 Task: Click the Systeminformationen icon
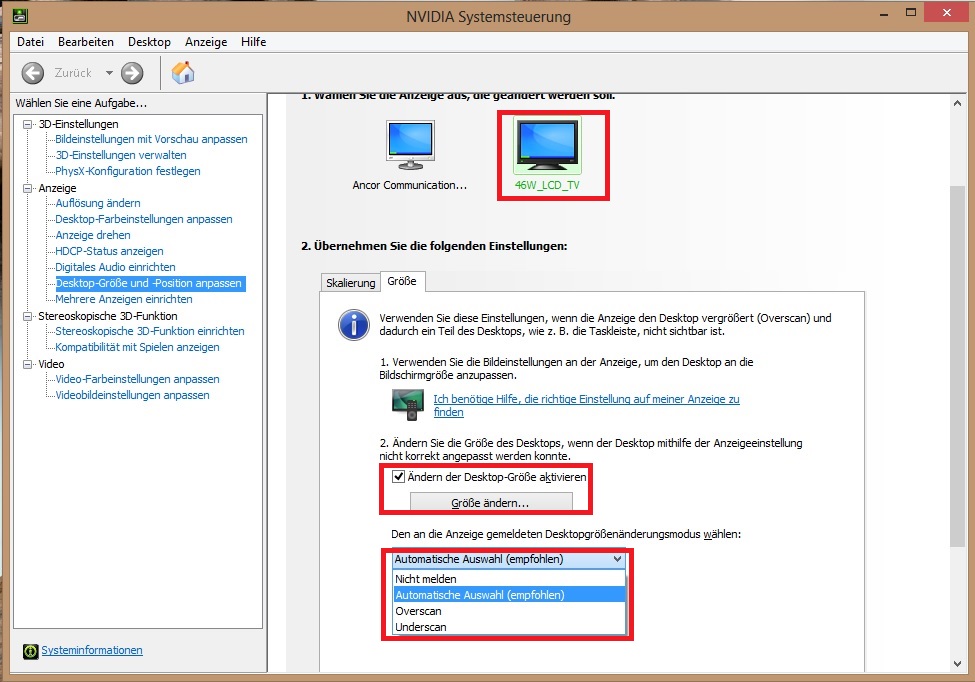[30, 651]
